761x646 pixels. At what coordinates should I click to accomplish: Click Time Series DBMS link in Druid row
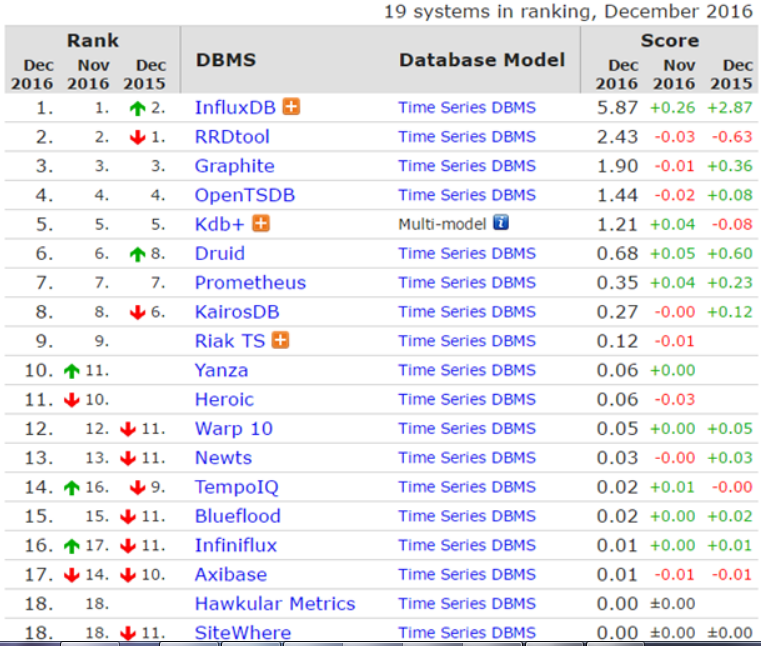pos(467,253)
